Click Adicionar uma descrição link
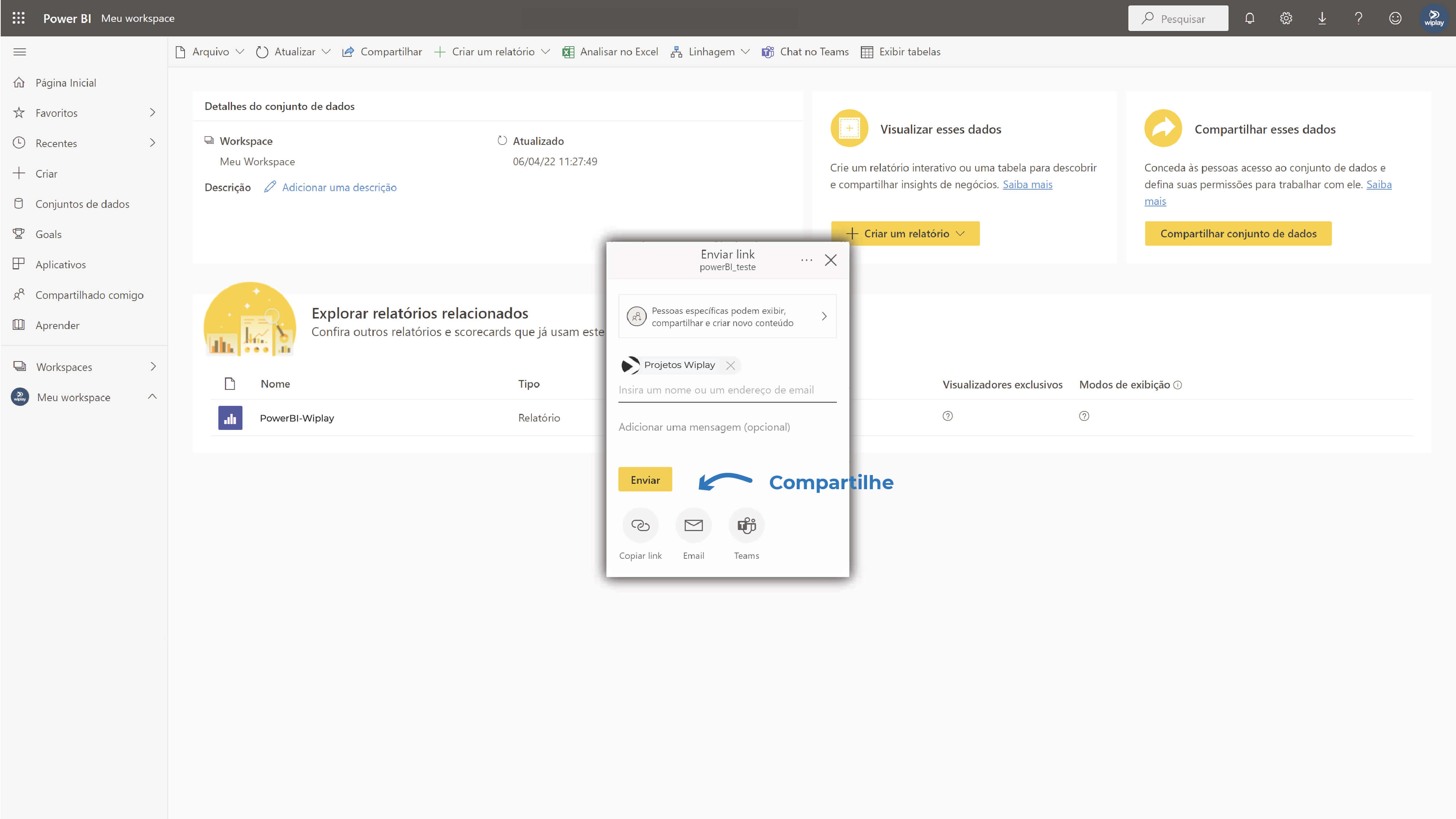The image size is (1456, 819). (339, 188)
